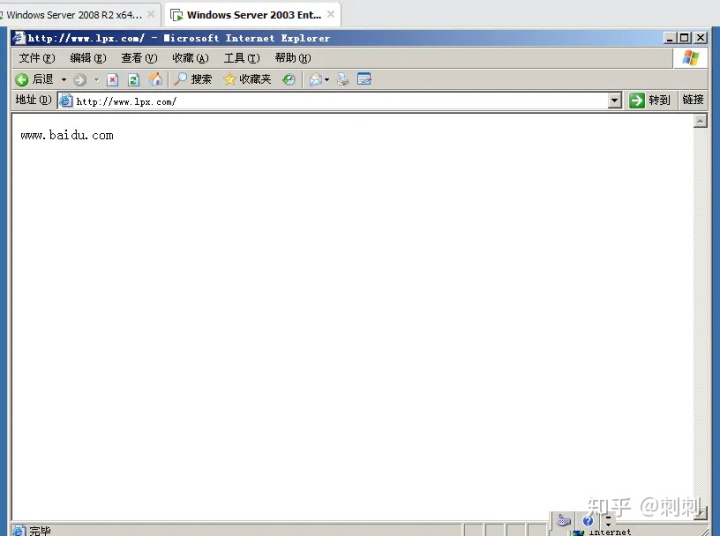Open the 文件(F) menu

37,58
